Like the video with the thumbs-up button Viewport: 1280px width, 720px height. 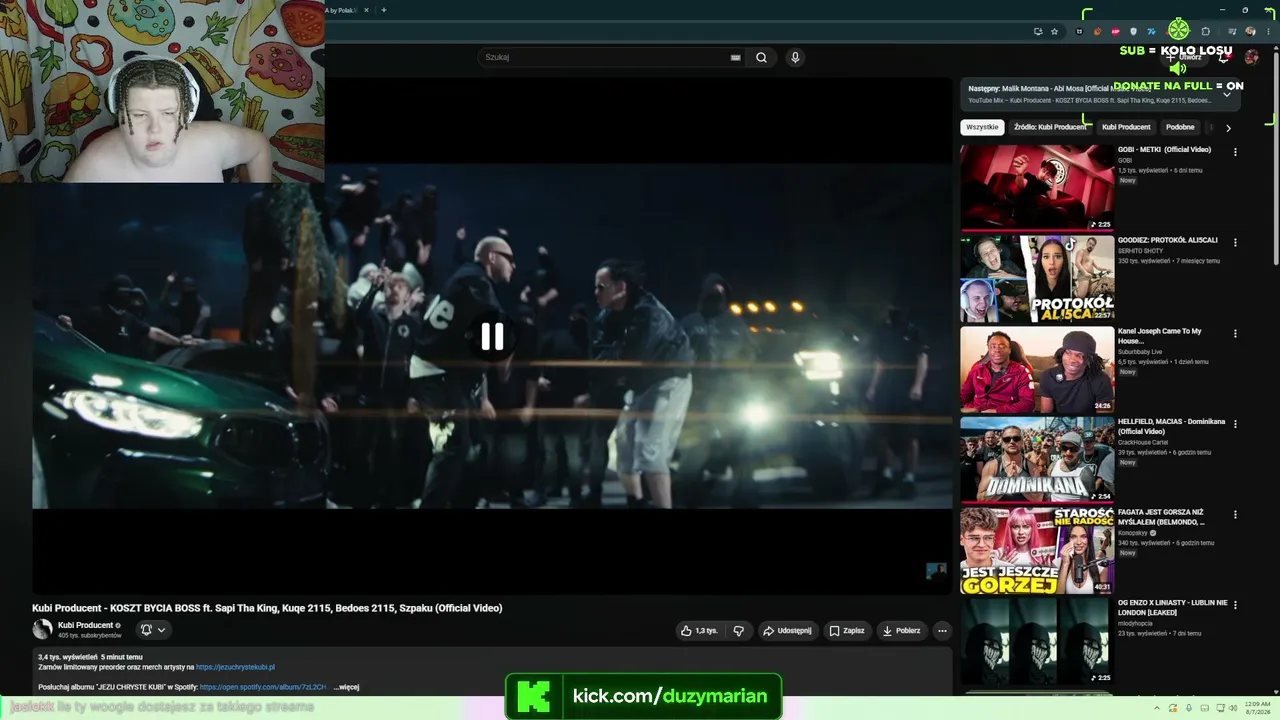click(699, 631)
